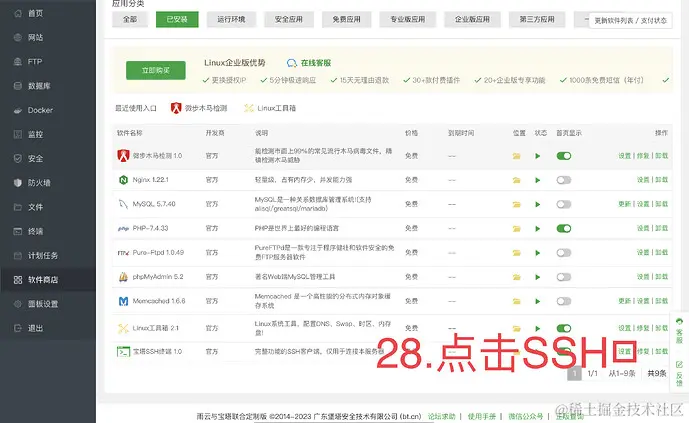Open 微步木马检测 recent-use shortcut
This screenshot has height=423, width=689.
coord(199,108)
